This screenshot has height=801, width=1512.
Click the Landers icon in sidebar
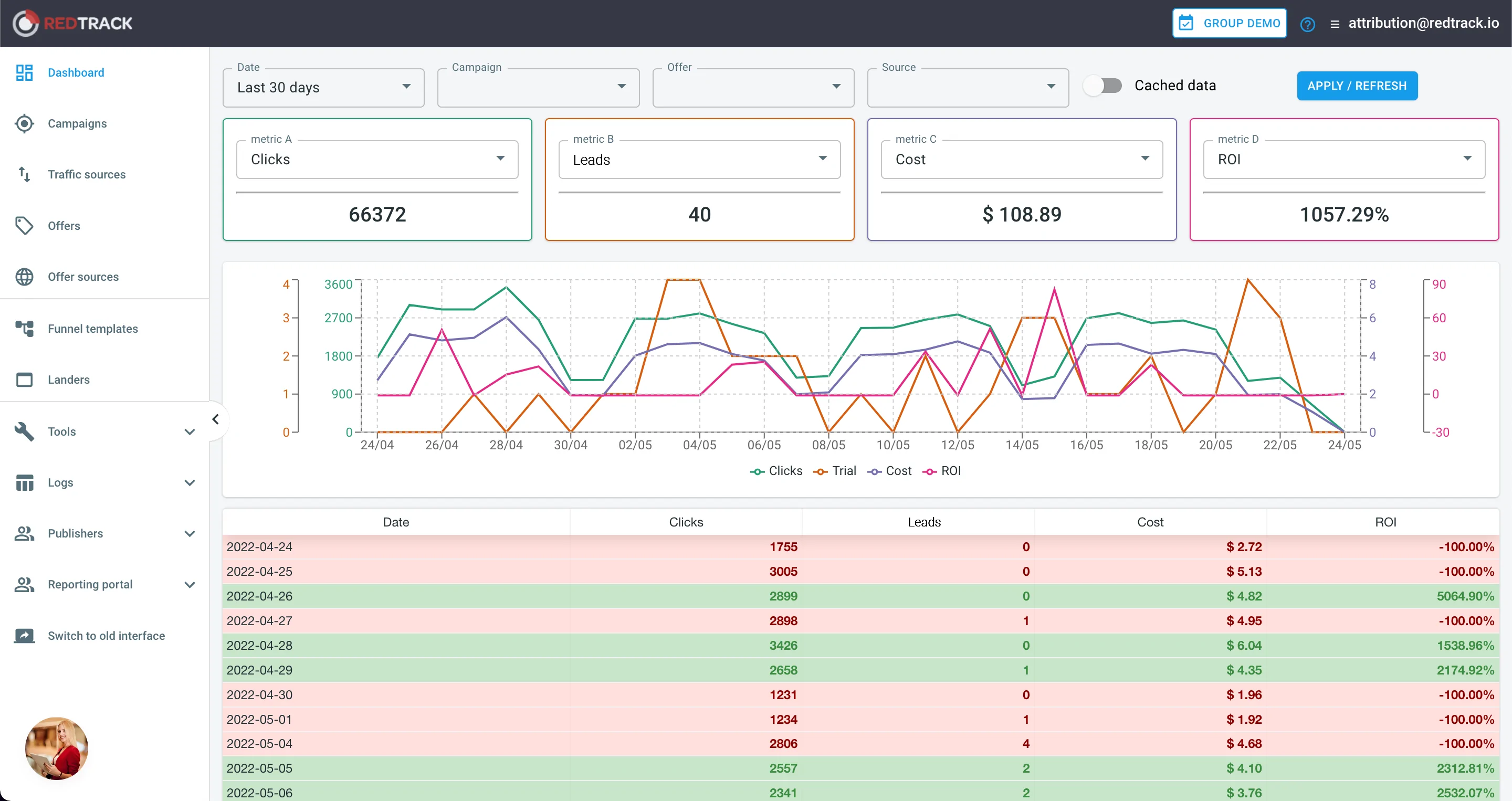26,379
